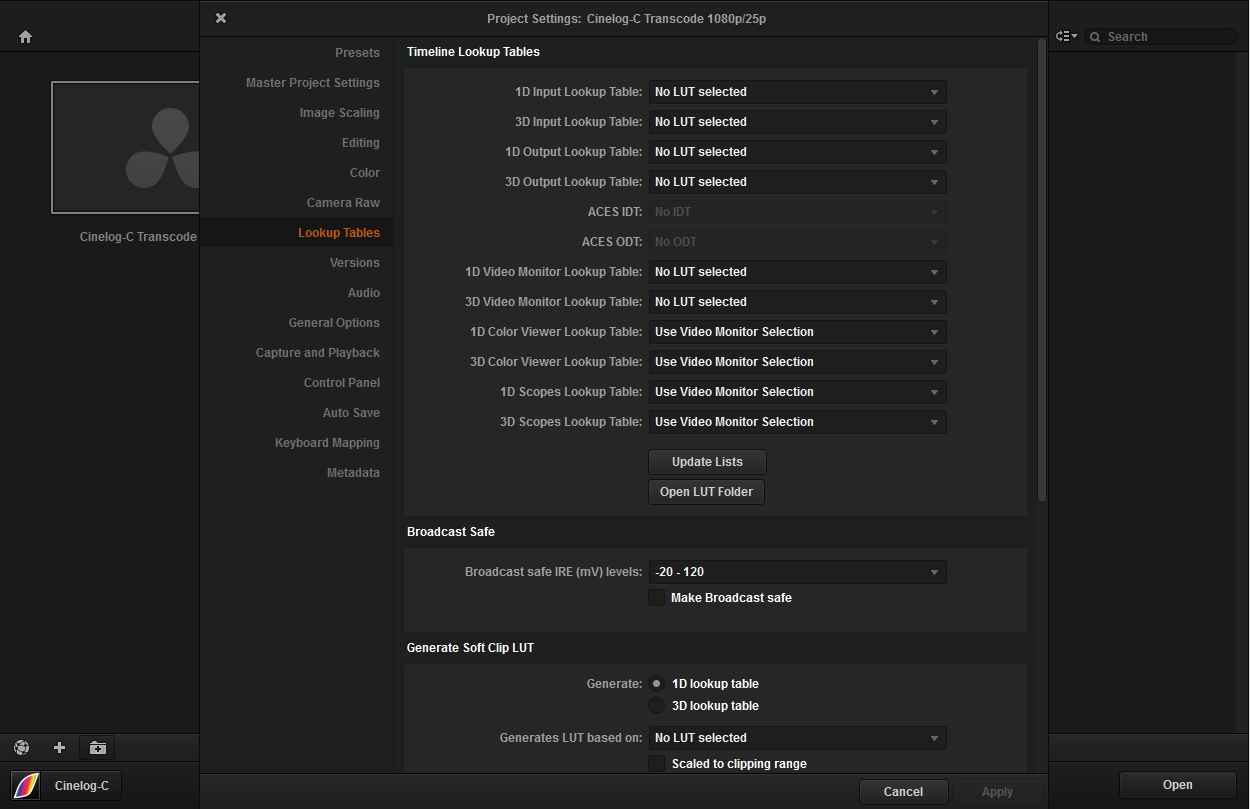The width and height of the screenshot is (1250, 809).
Task: Click the plus icon to add a new project
Action: tap(59, 747)
